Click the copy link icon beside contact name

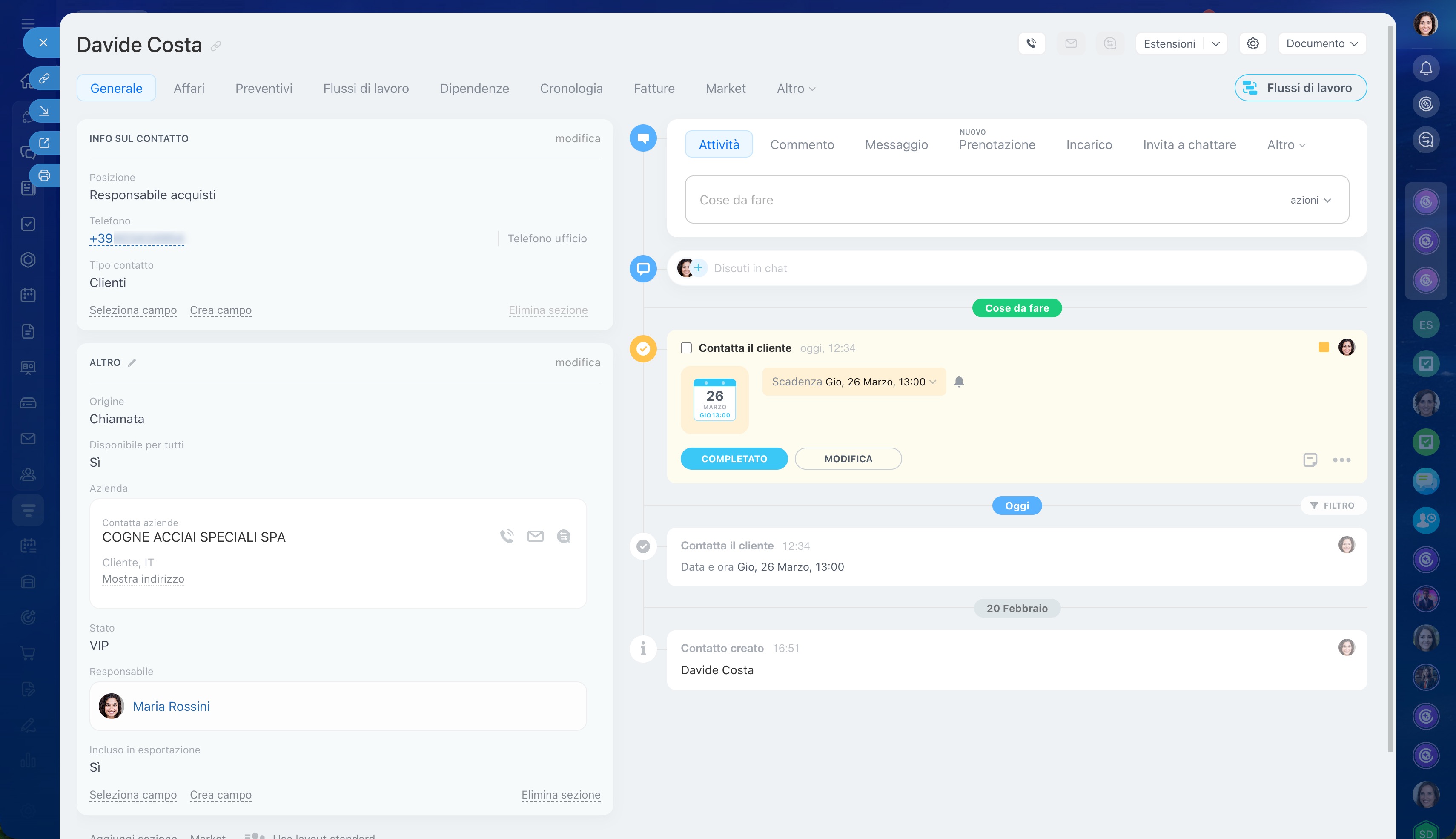[216, 46]
